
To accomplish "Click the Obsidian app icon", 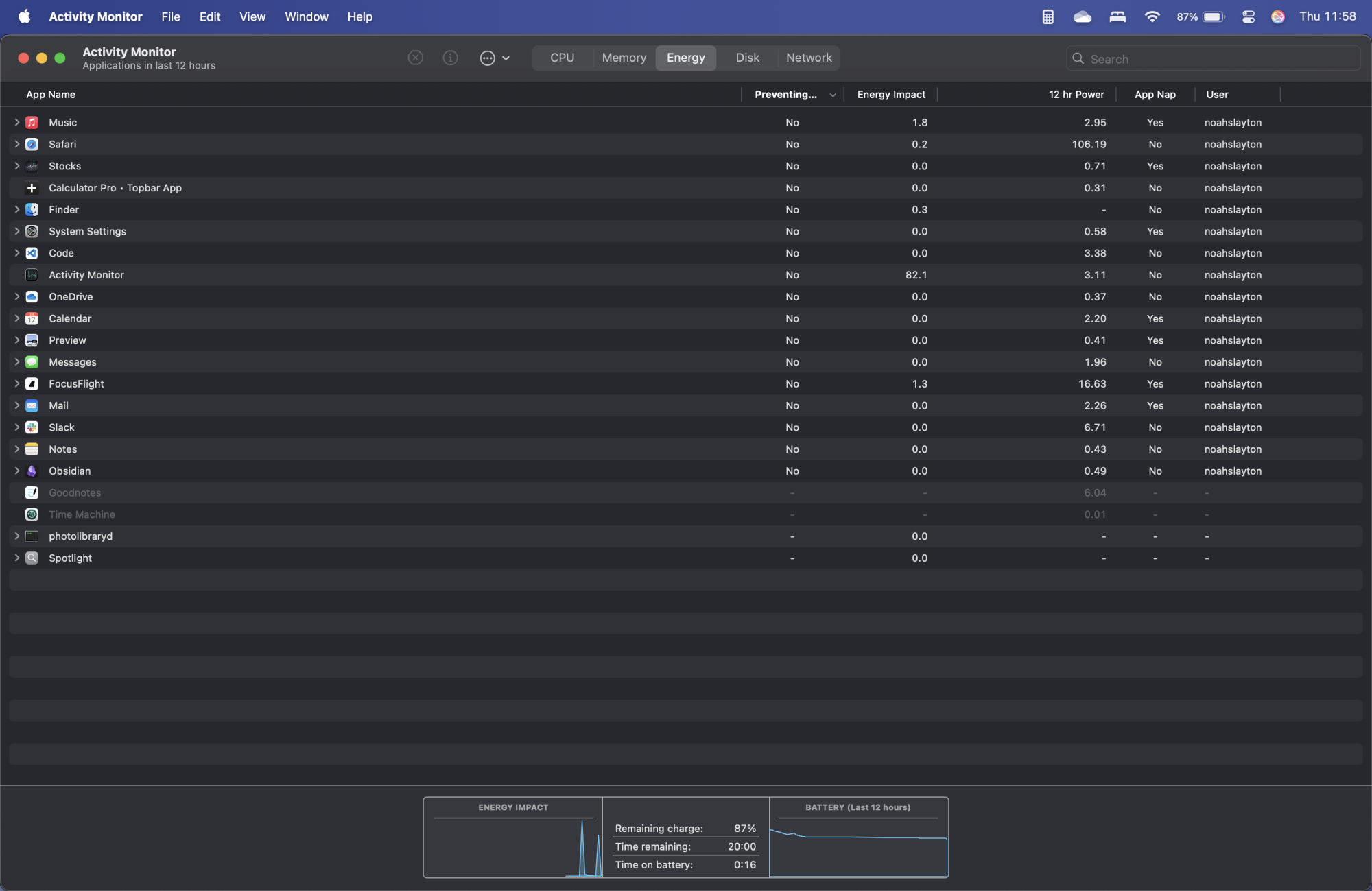I will point(32,471).
